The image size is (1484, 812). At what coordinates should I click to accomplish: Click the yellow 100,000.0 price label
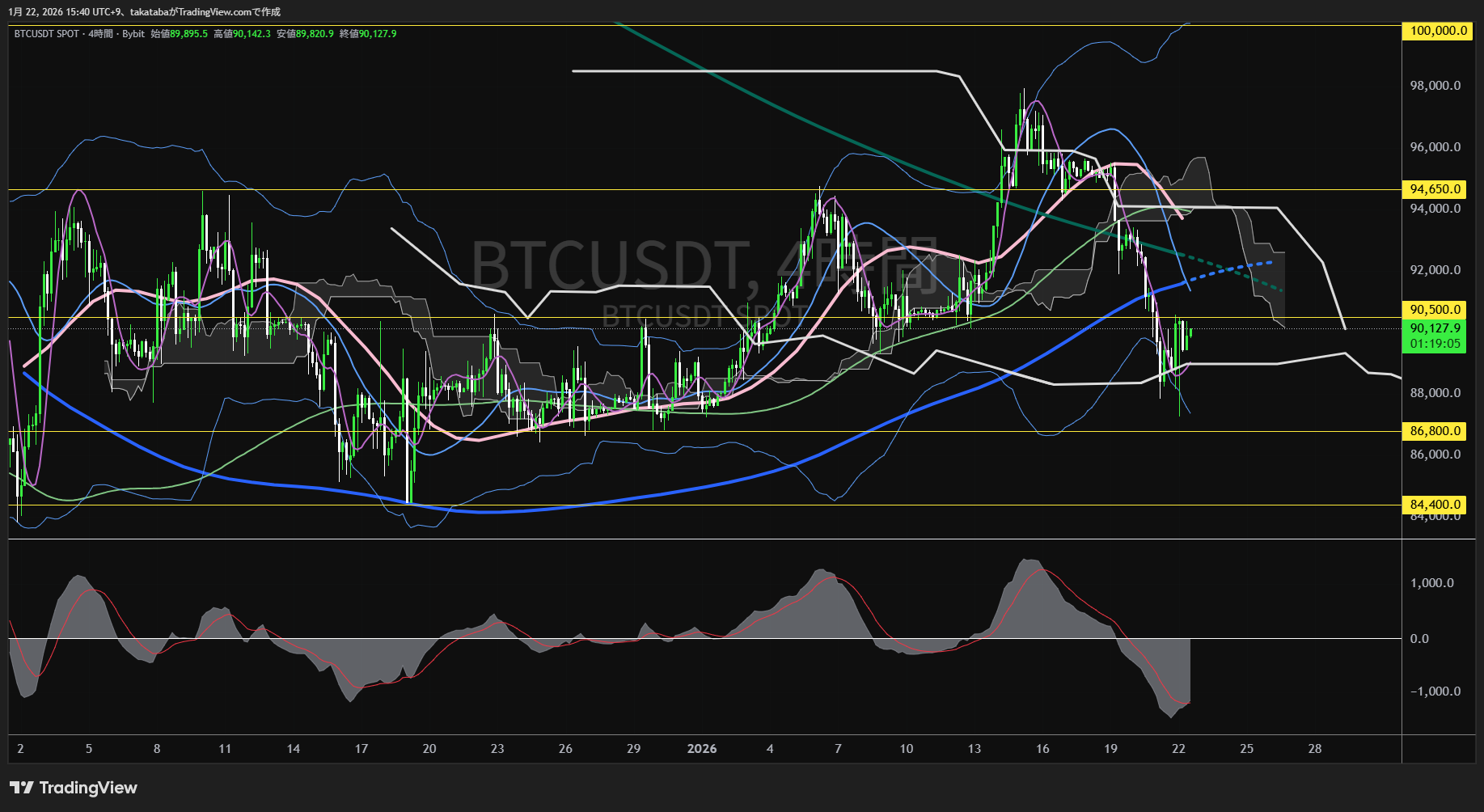tap(1438, 31)
